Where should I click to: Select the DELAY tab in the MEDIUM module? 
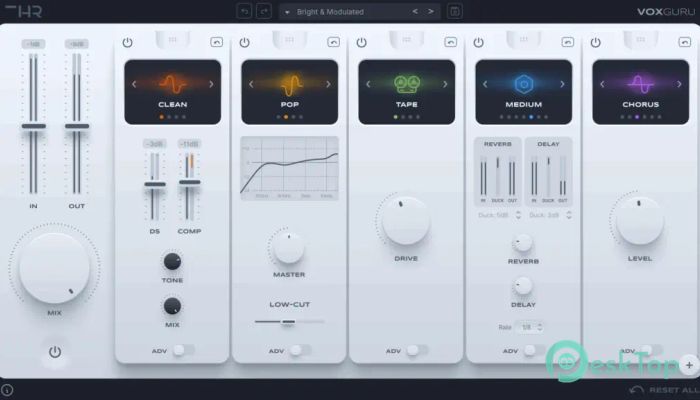click(x=548, y=143)
